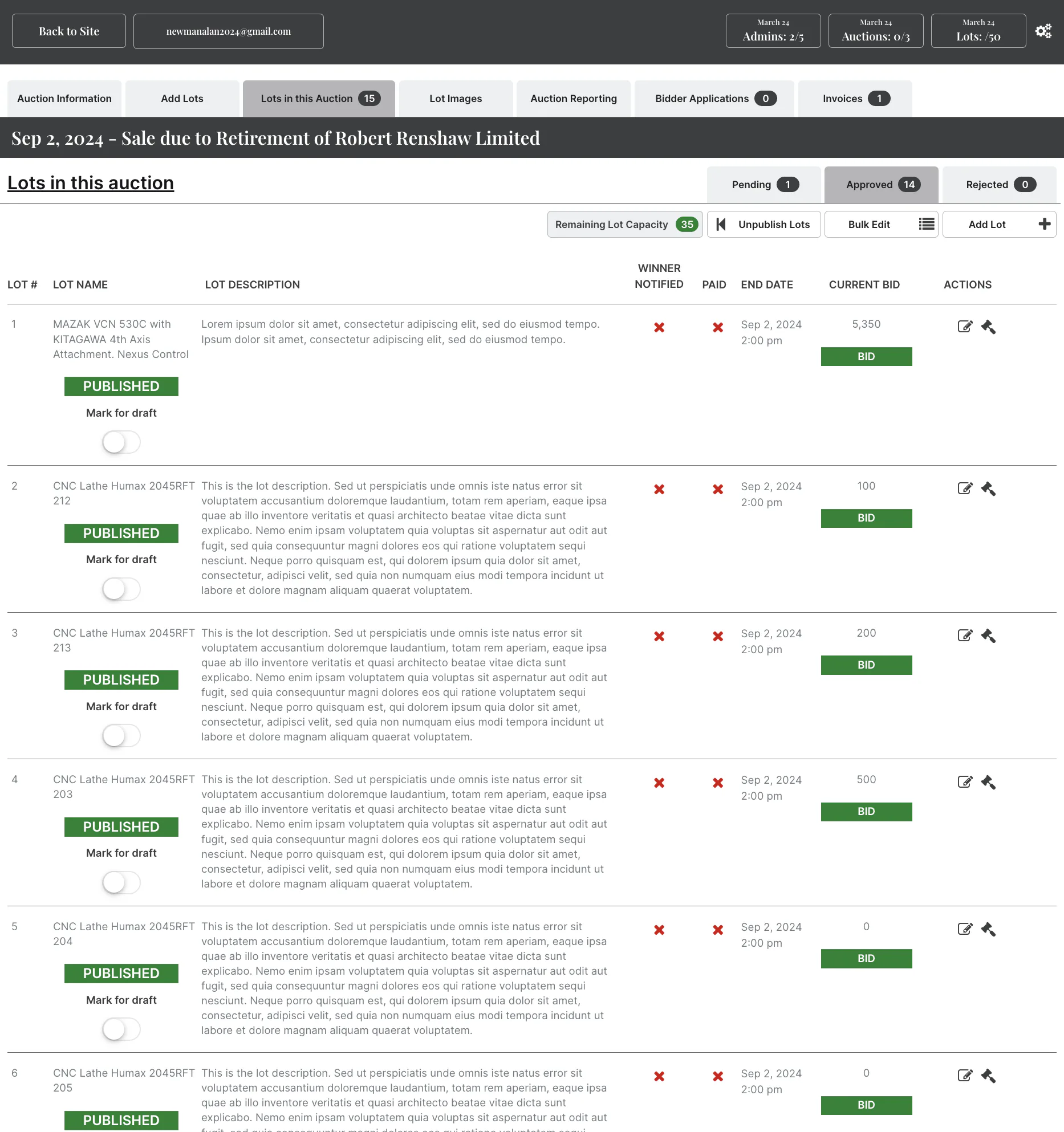Open the Lot Images tab

[x=456, y=99]
